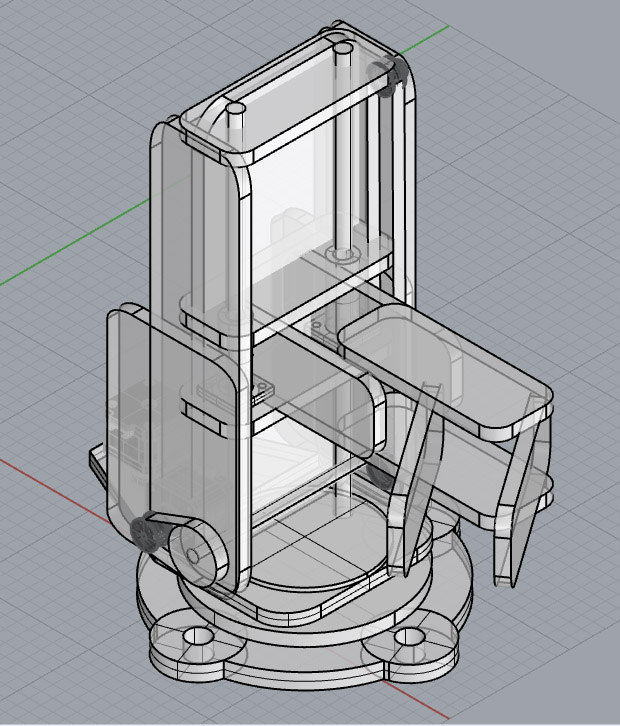Select the left mounting hole on the base
The width and height of the screenshot is (620, 726).
[x=198, y=635]
